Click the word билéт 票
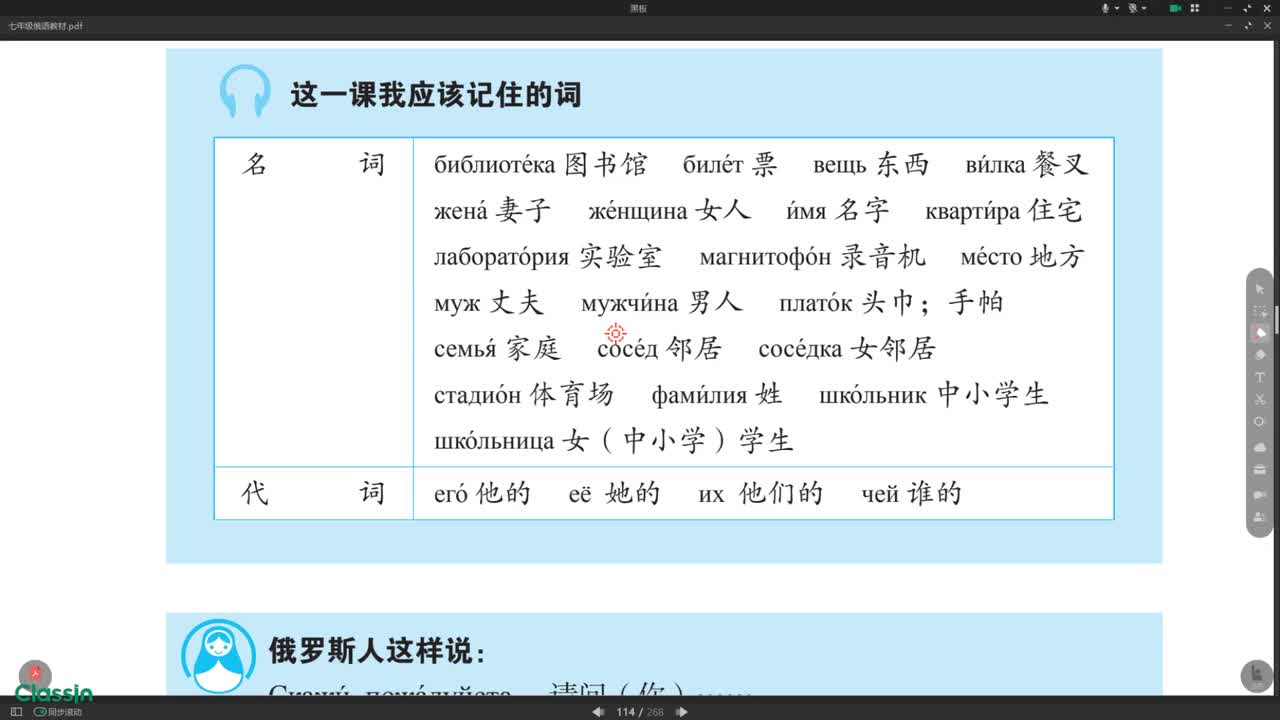 [x=730, y=164]
